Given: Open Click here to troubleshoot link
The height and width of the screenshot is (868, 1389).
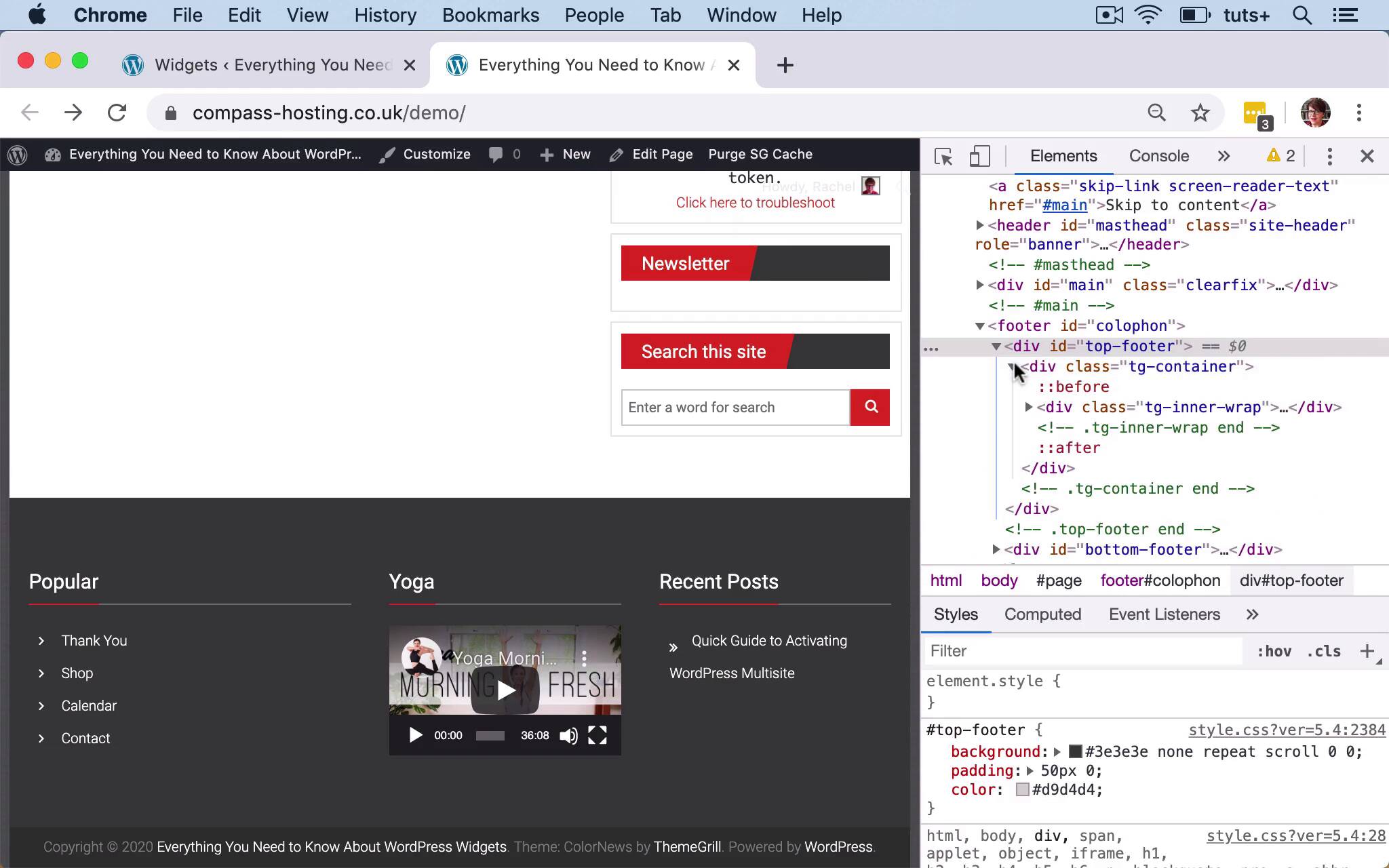Looking at the screenshot, I should pos(755,203).
